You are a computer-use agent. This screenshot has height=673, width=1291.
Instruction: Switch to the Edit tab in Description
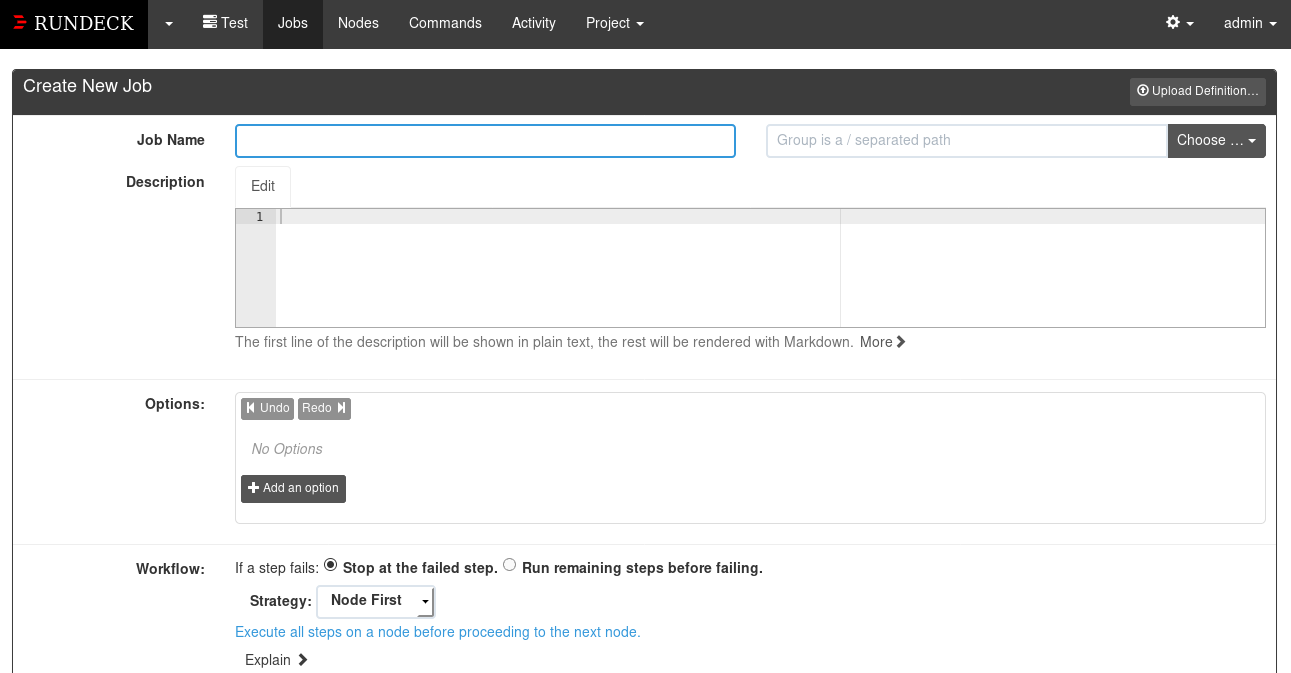pyautogui.click(x=262, y=186)
